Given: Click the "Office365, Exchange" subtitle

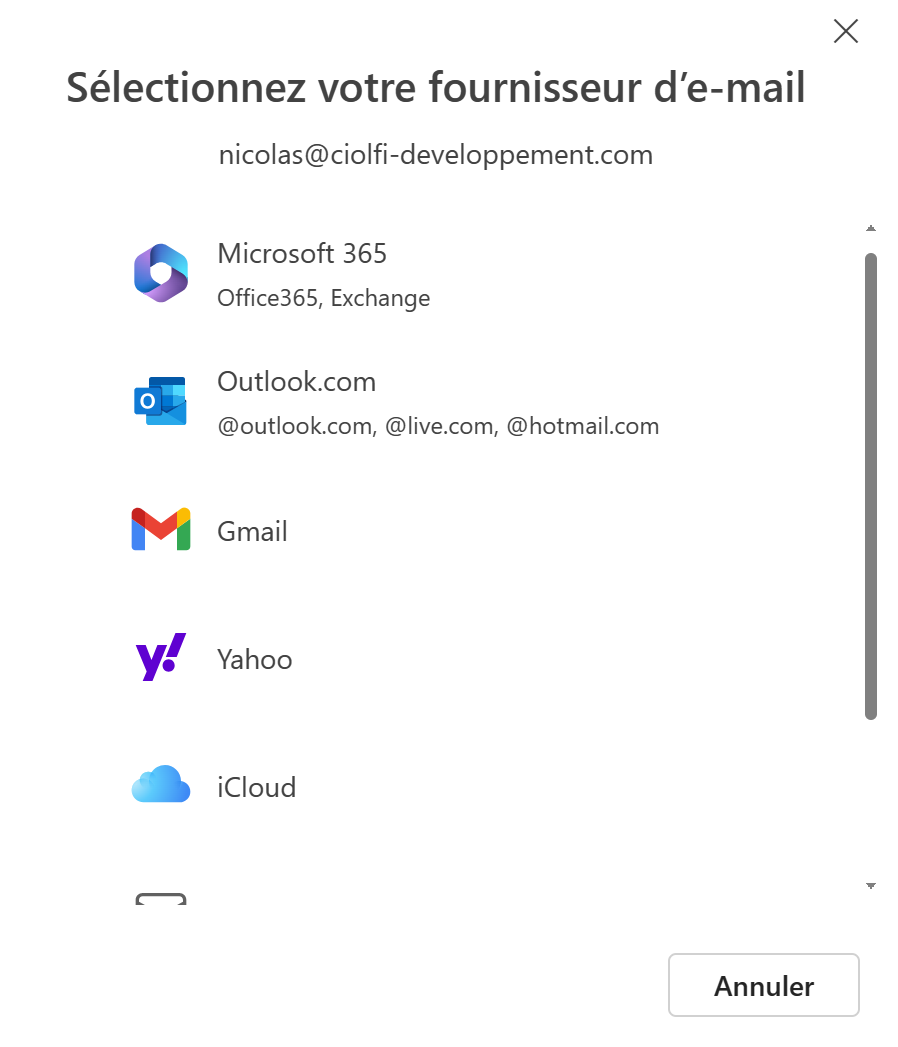Looking at the screenshot, I should pyautogui.click(x=323, y=298).
